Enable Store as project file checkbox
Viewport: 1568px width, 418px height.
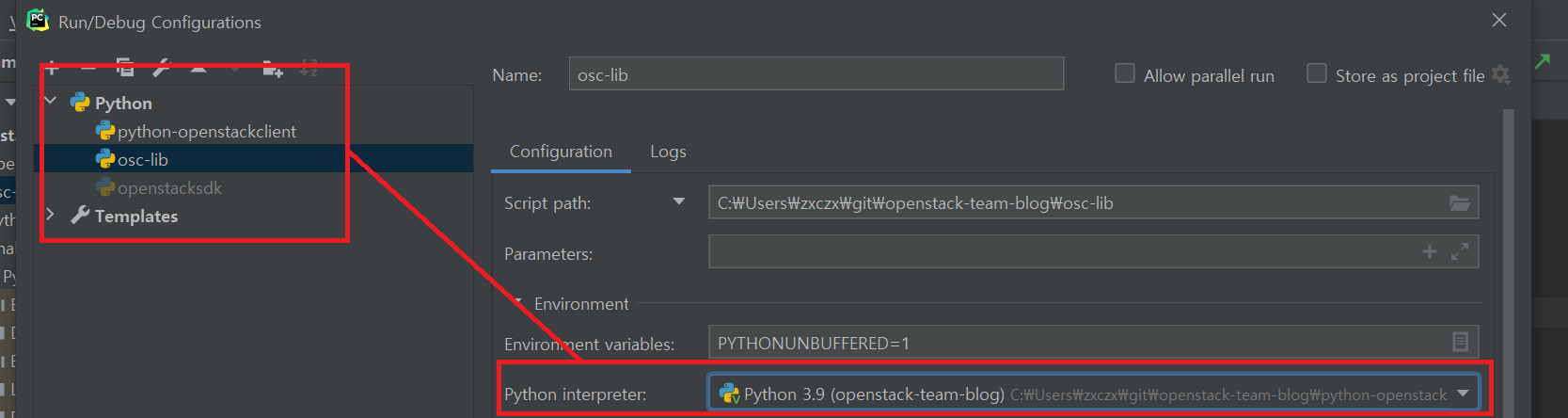click(x=1317, y=73)
